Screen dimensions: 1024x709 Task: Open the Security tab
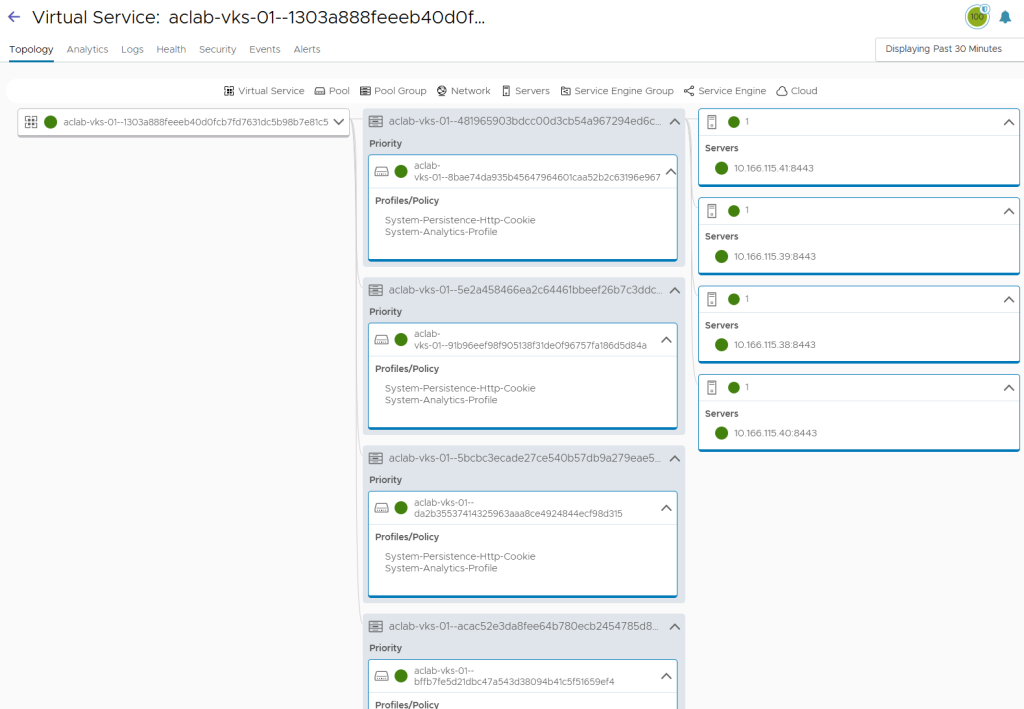(217, 49)
